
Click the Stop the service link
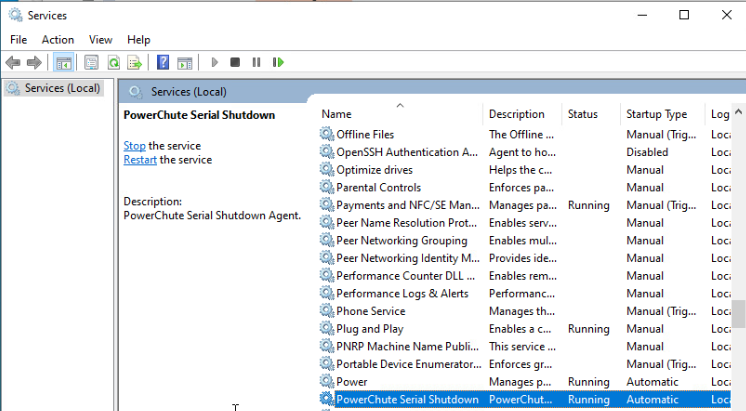tap(134, 146)
